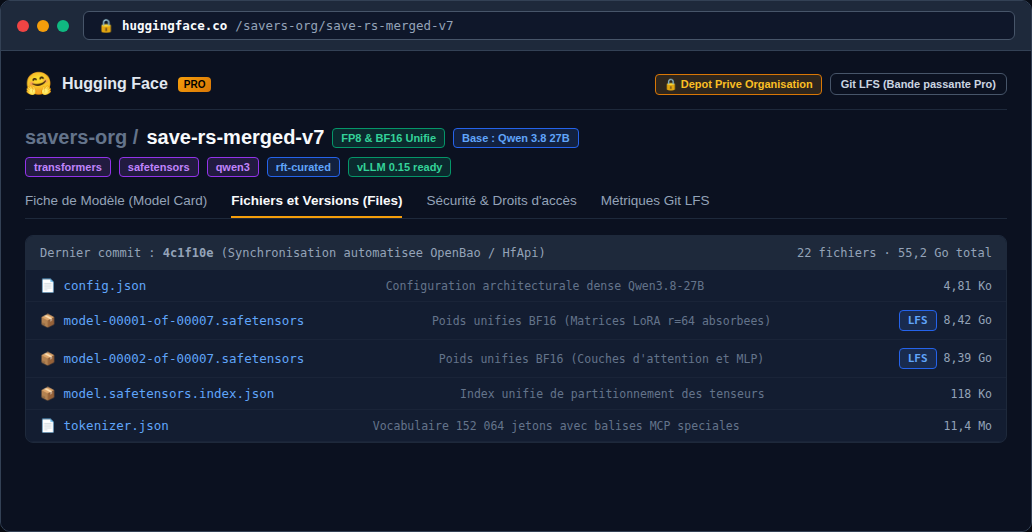Click the 8,39 Go file size
The width and height of the screenshot is (1032, 532).
[968, 359]
